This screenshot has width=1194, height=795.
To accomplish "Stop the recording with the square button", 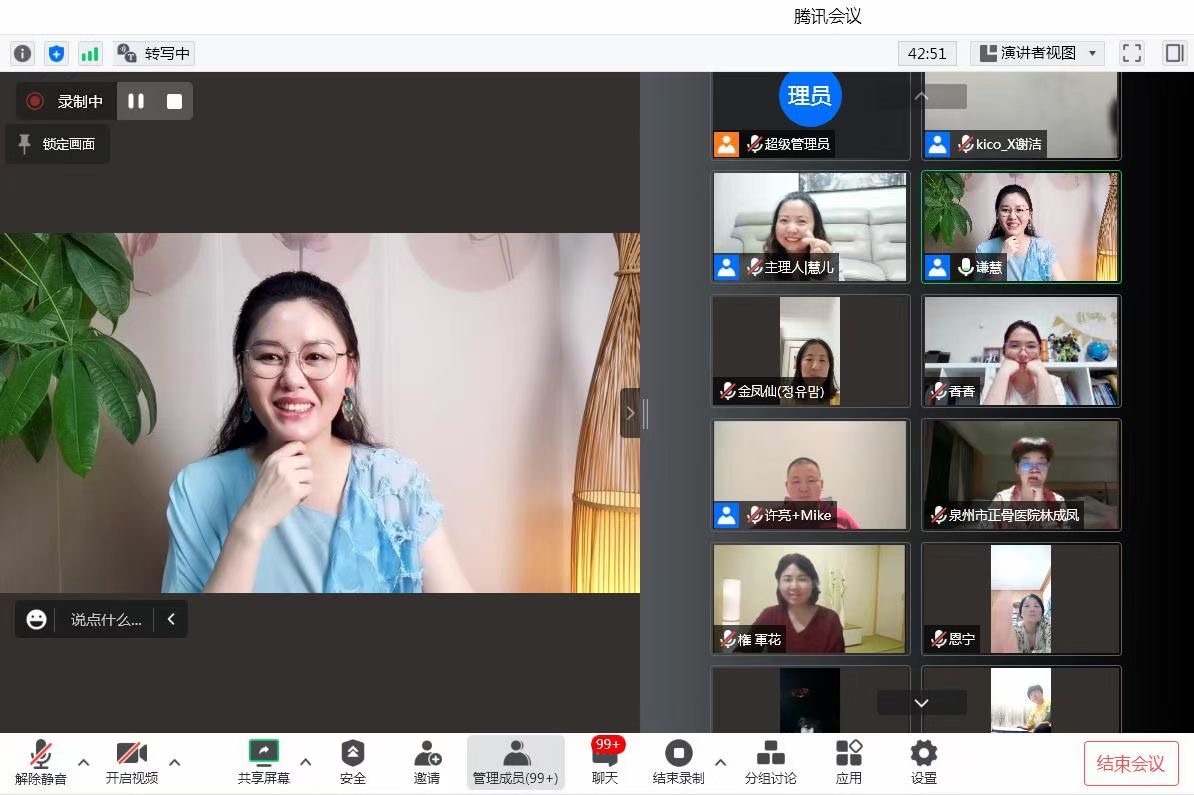I will point(174,101).
